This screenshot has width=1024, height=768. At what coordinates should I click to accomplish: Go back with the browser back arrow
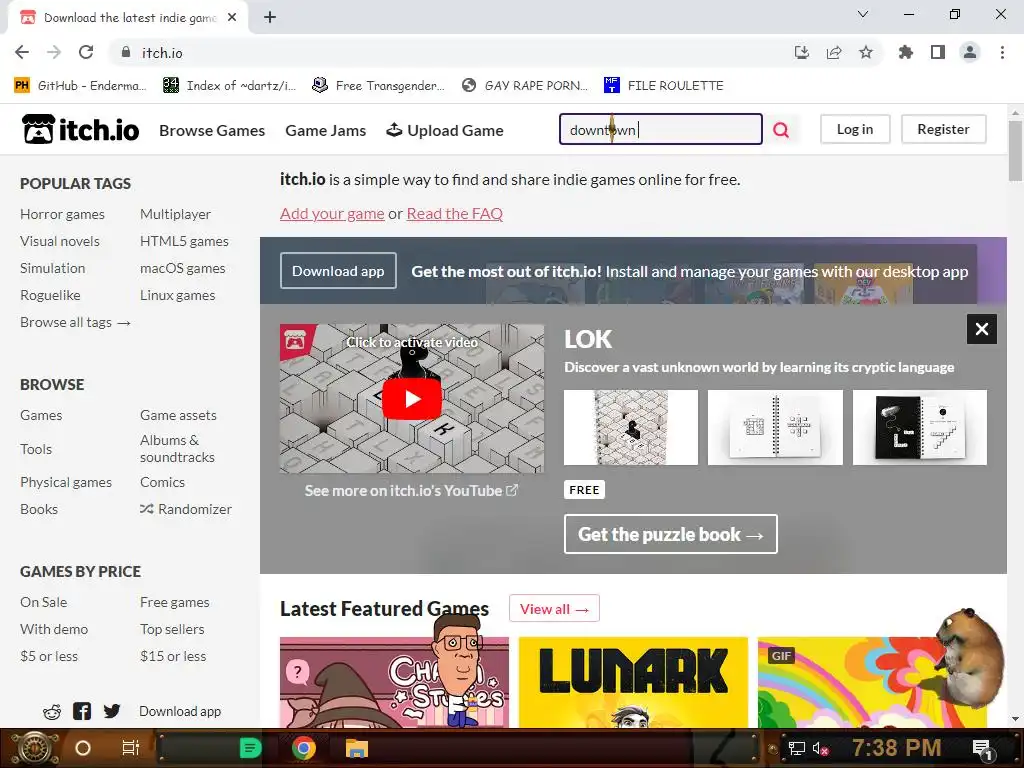point(22,52)
